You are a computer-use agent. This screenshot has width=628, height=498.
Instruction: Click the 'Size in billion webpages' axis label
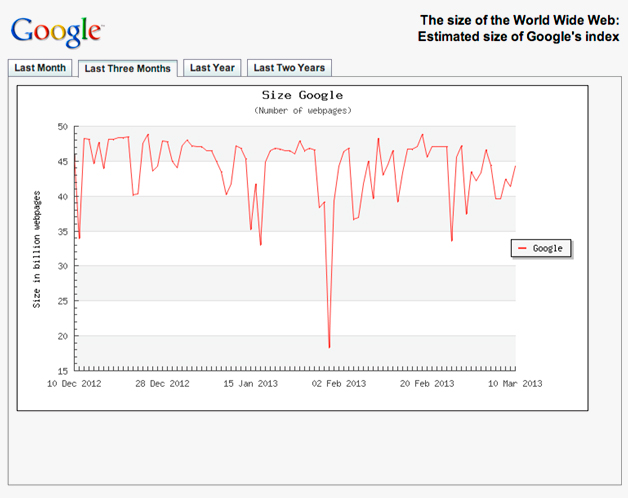(37, 249)
